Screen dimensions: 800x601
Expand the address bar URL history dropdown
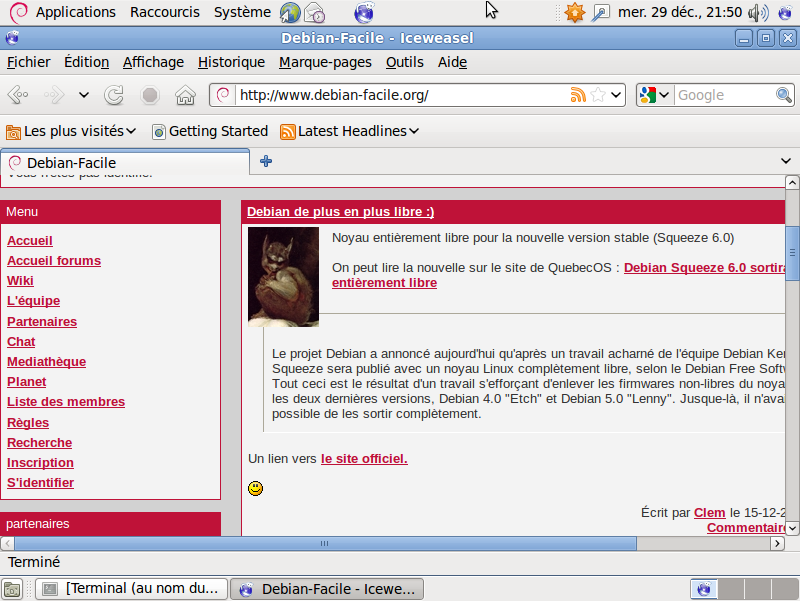(x=617, y=95)
